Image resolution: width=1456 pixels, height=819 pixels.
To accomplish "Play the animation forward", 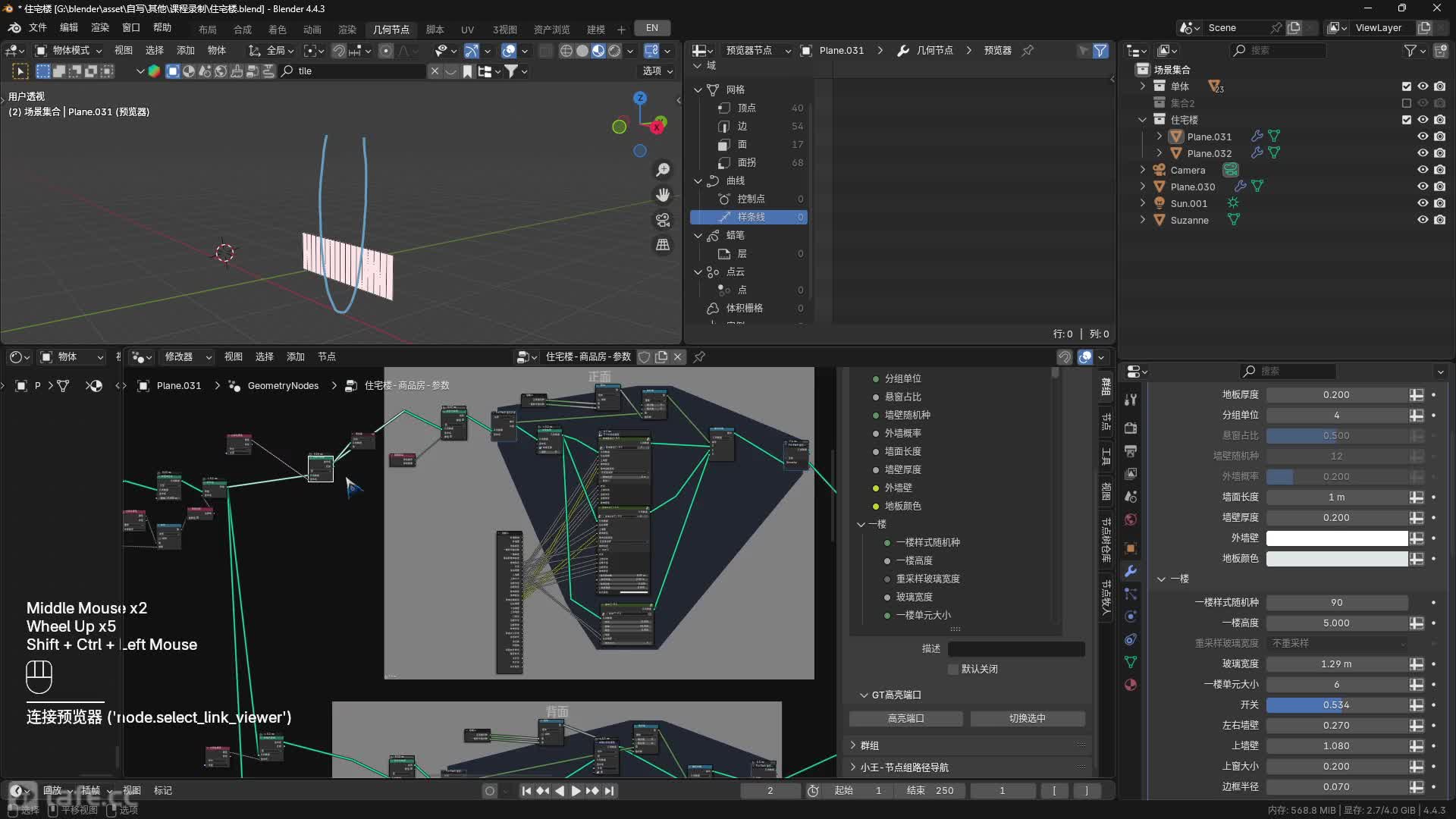I will 576,791.
